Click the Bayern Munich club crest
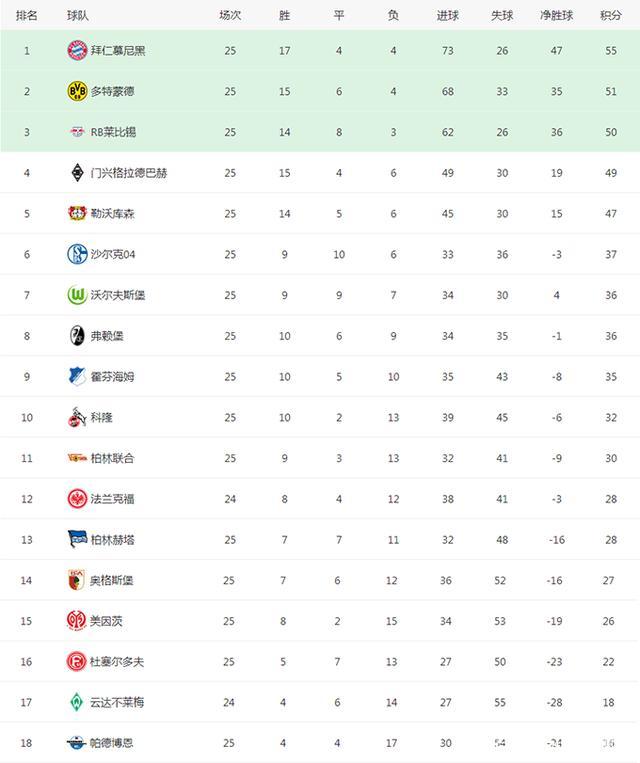This screenshot has height=763, width=640. pos(77,51)
